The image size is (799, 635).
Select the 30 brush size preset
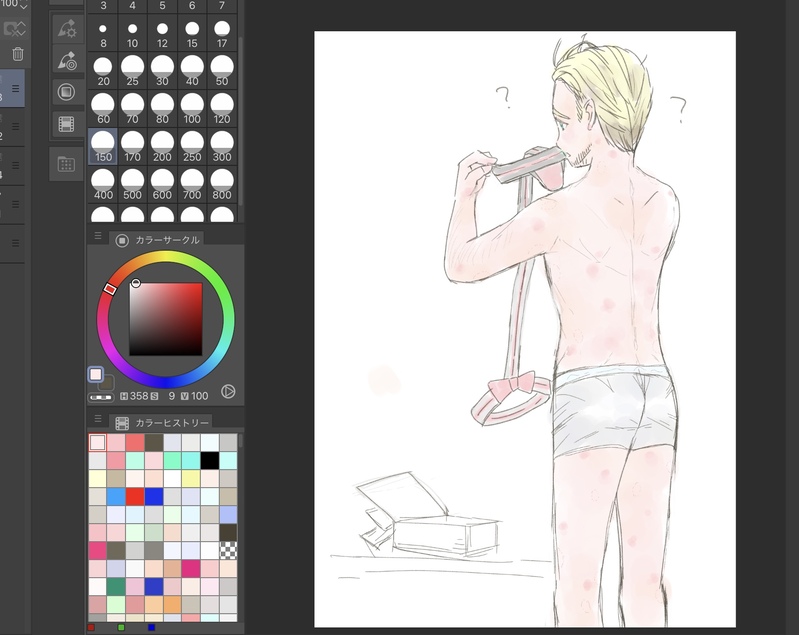162,71
